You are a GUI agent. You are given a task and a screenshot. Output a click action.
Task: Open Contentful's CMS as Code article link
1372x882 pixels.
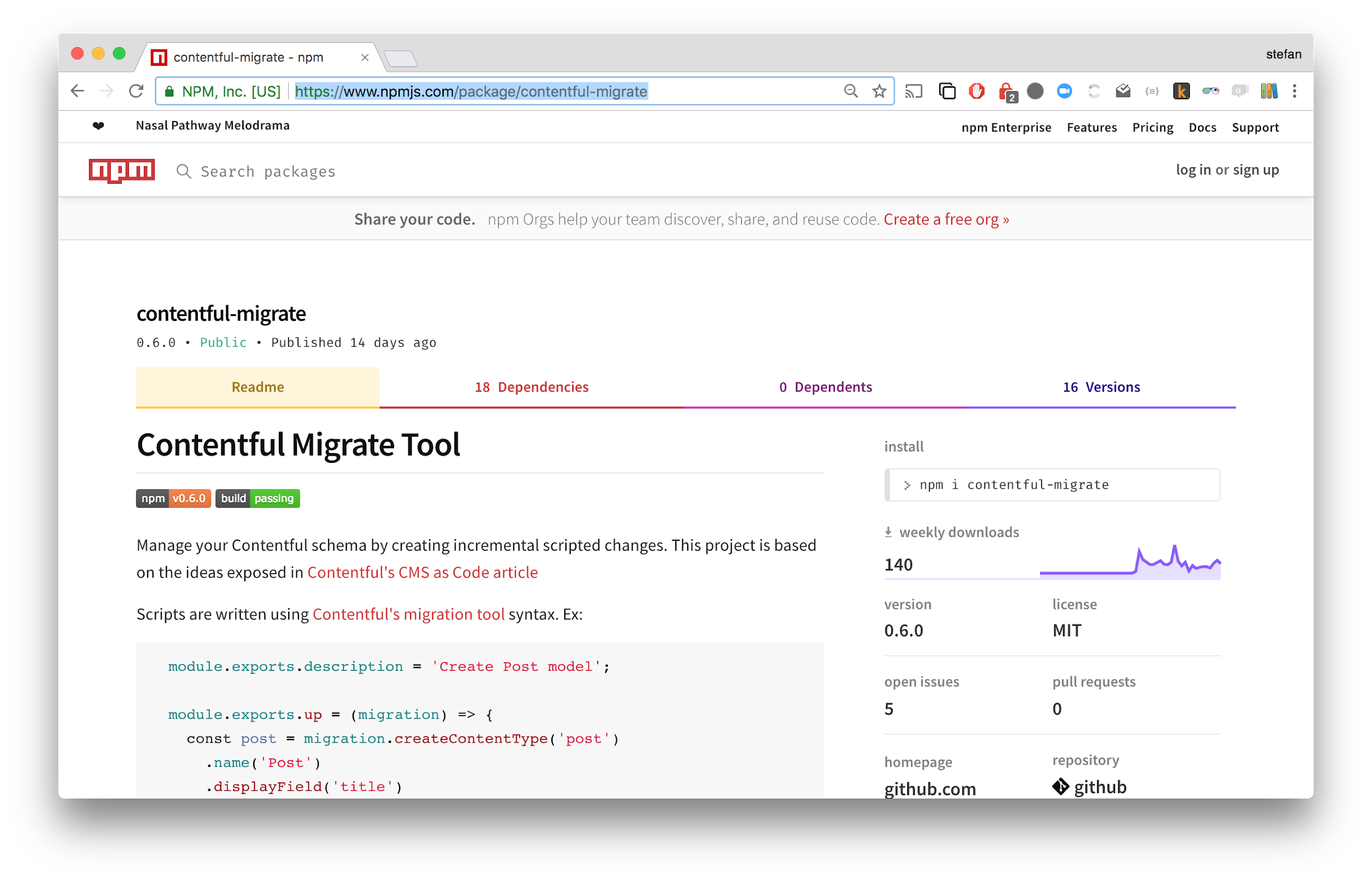tap(422, 572)
